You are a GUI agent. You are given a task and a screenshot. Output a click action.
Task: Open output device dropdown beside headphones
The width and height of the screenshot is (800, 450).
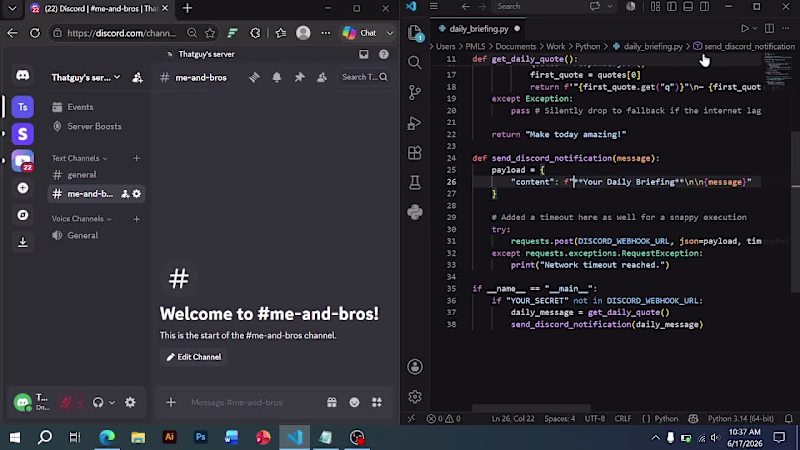coord(112,402)
